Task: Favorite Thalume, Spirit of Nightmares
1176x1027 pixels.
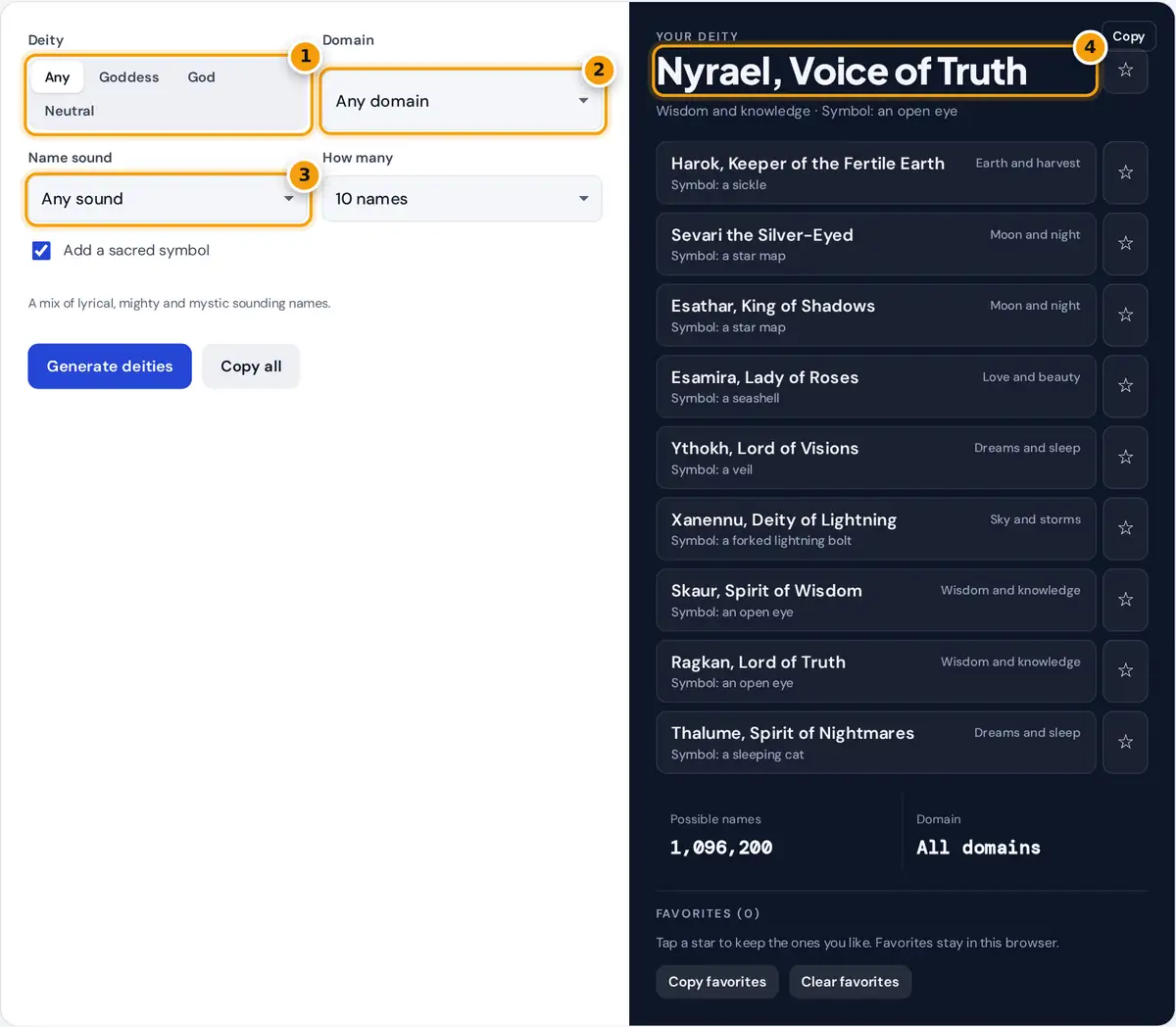Action: click(1125, 742)
